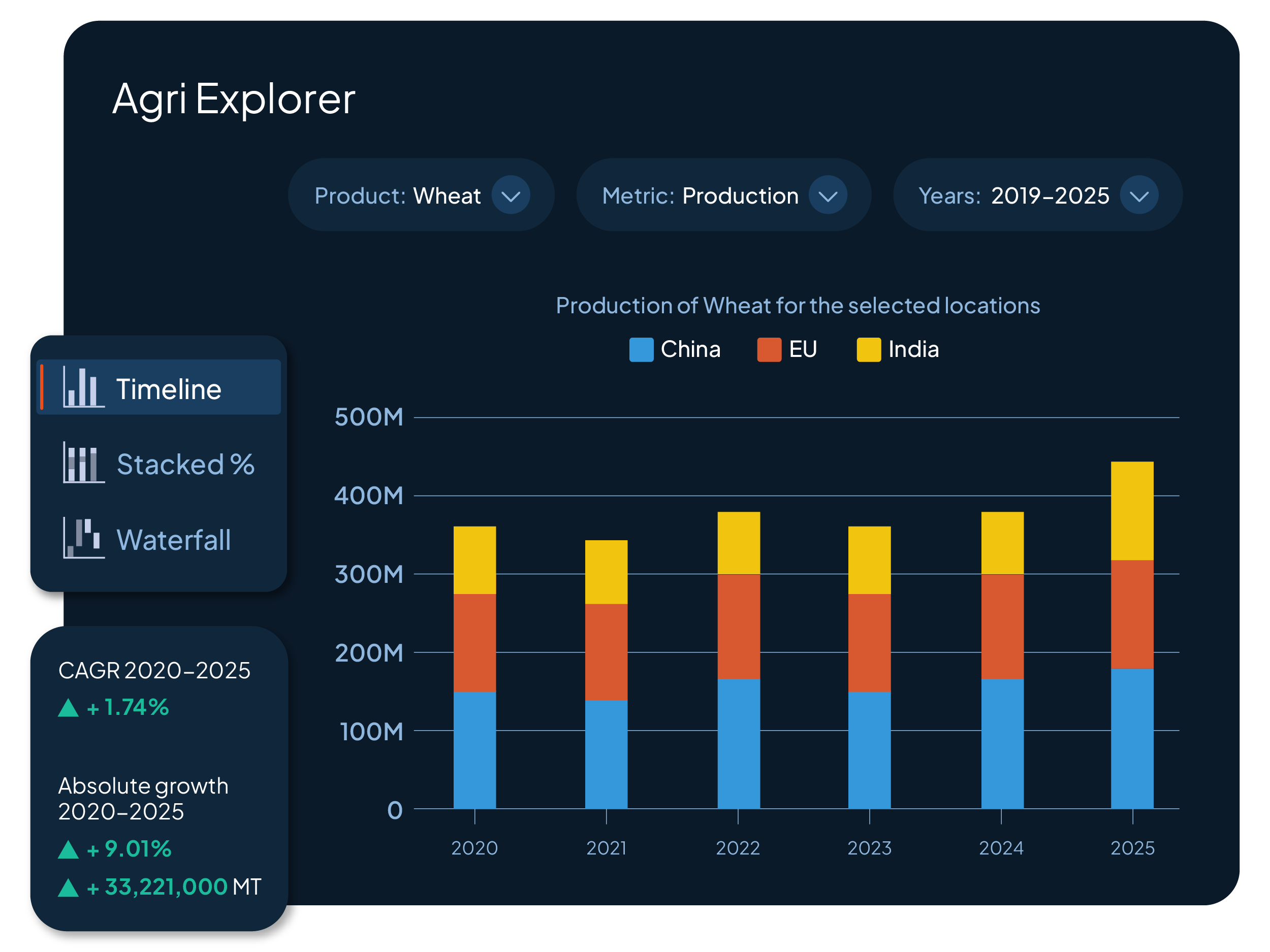The image size is (1270, 952).
Task: Click the triangle beside +33,221,000 MT
Action: [x=68, y=889]
